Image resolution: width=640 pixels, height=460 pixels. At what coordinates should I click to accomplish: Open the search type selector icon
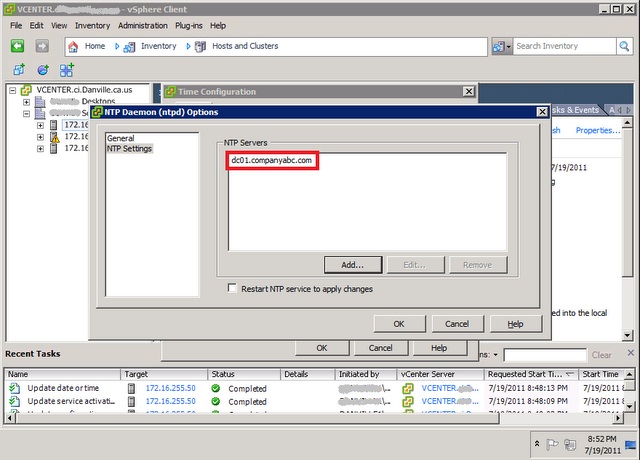coord(502,47)
